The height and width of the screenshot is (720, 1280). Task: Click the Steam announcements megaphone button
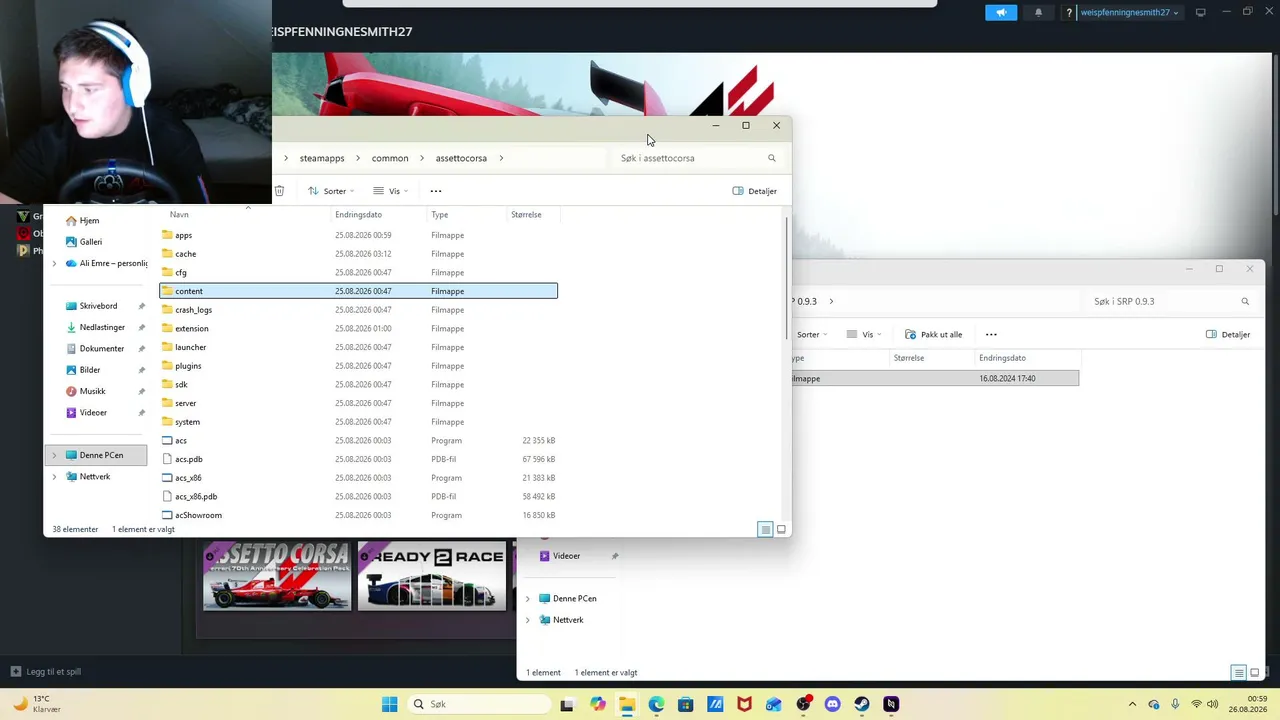[1001, 12]
